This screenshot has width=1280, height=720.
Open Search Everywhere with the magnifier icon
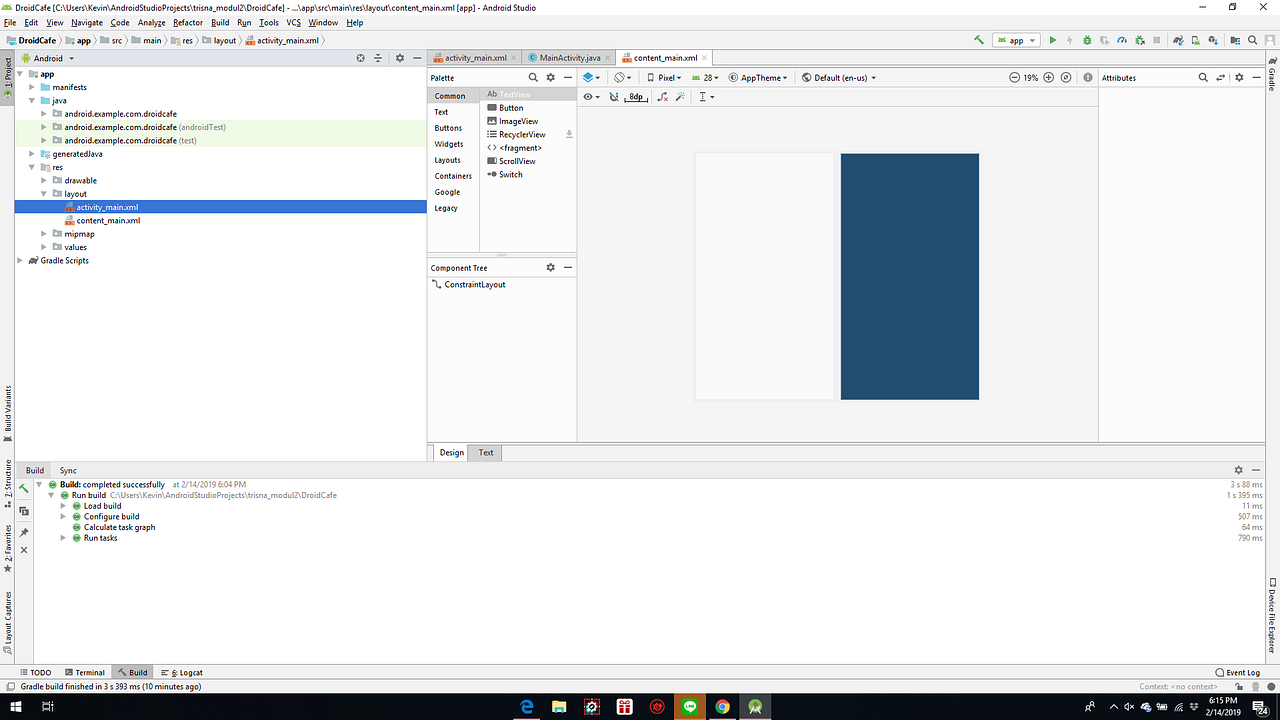(x=1252, y=40)
